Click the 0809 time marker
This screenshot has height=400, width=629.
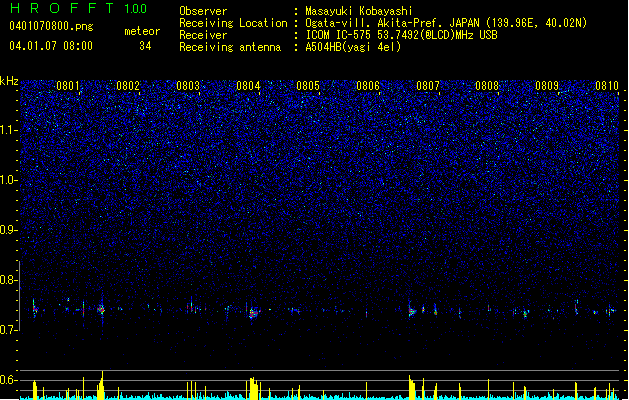point(547,86)
